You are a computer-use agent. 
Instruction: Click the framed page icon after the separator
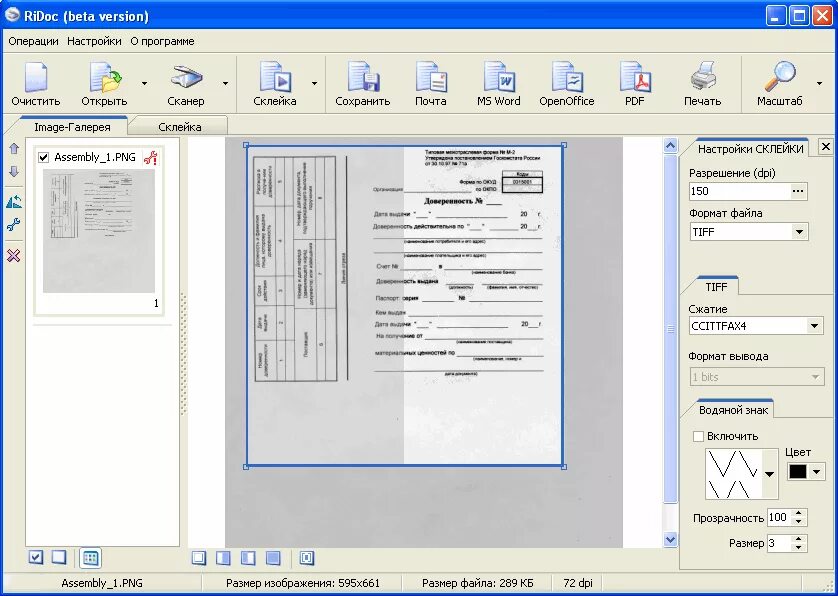point(307,558)
